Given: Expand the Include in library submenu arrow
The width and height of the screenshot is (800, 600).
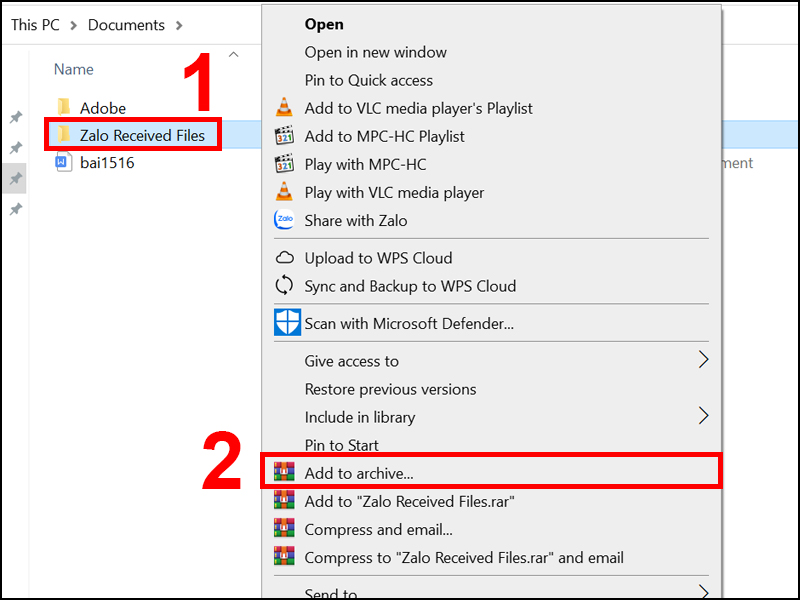Looking at the screenshot, I should (703, 416).
